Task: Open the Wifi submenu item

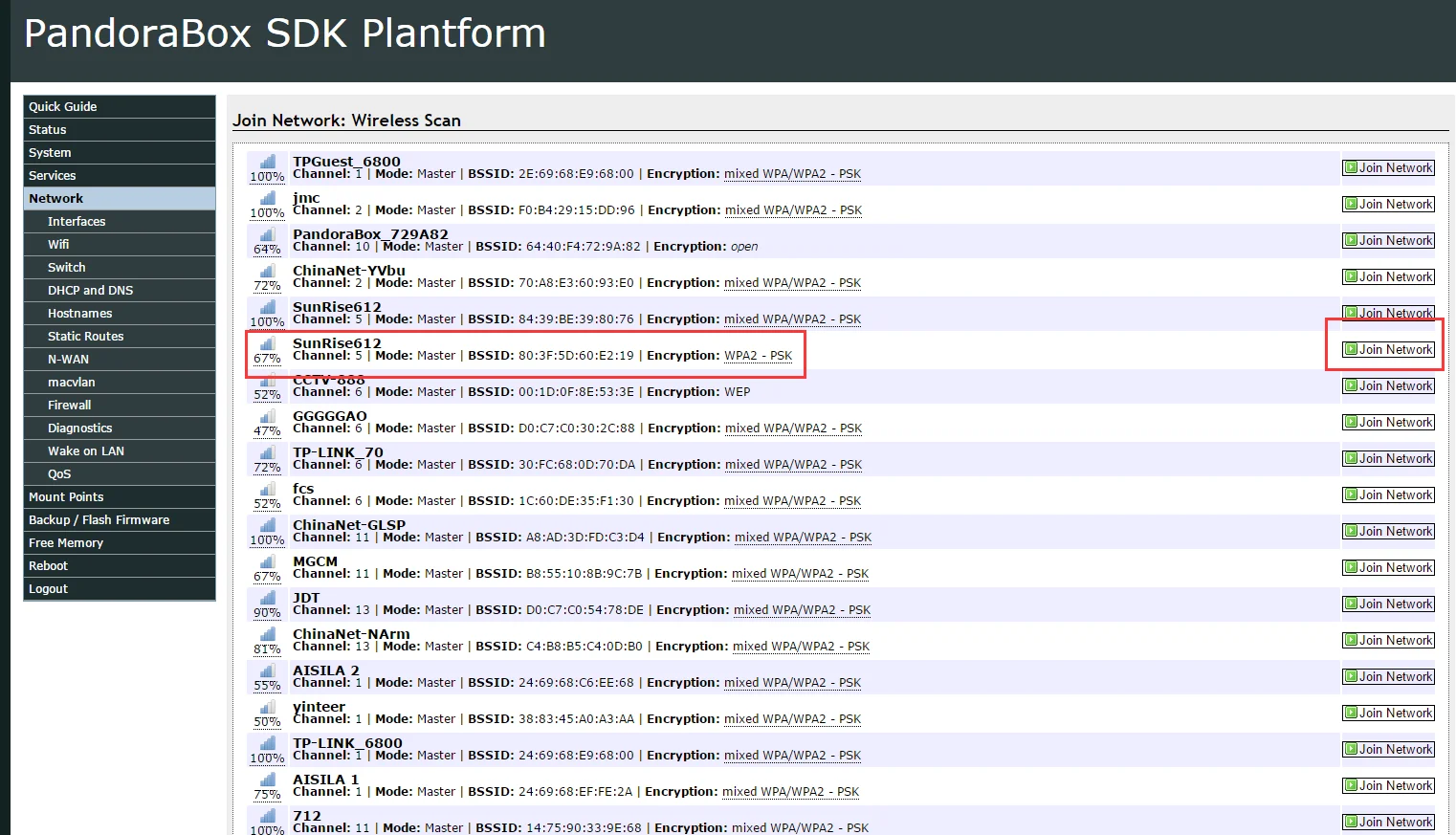Action: pos(120,245)
